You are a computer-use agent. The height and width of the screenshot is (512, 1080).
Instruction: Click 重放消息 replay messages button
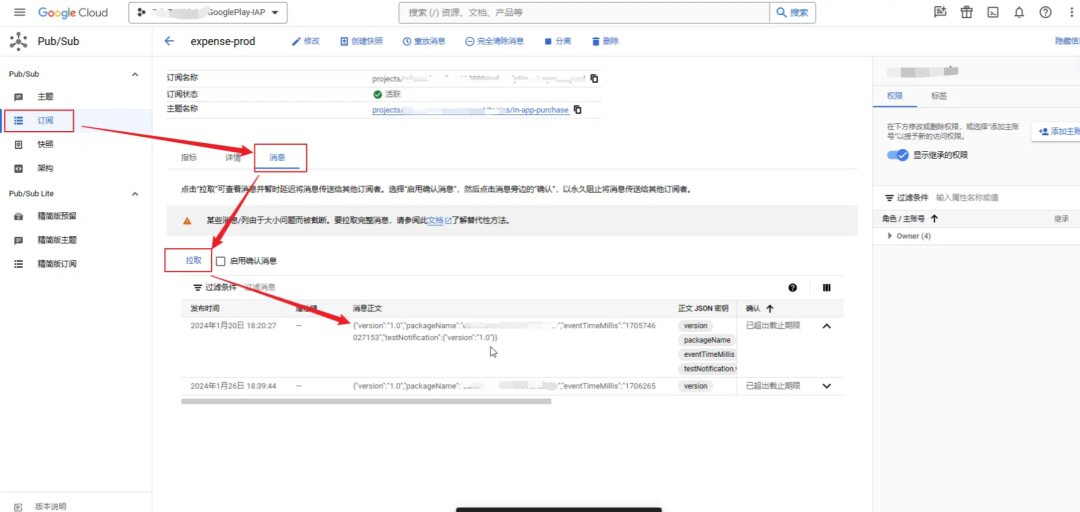[424, 41]
